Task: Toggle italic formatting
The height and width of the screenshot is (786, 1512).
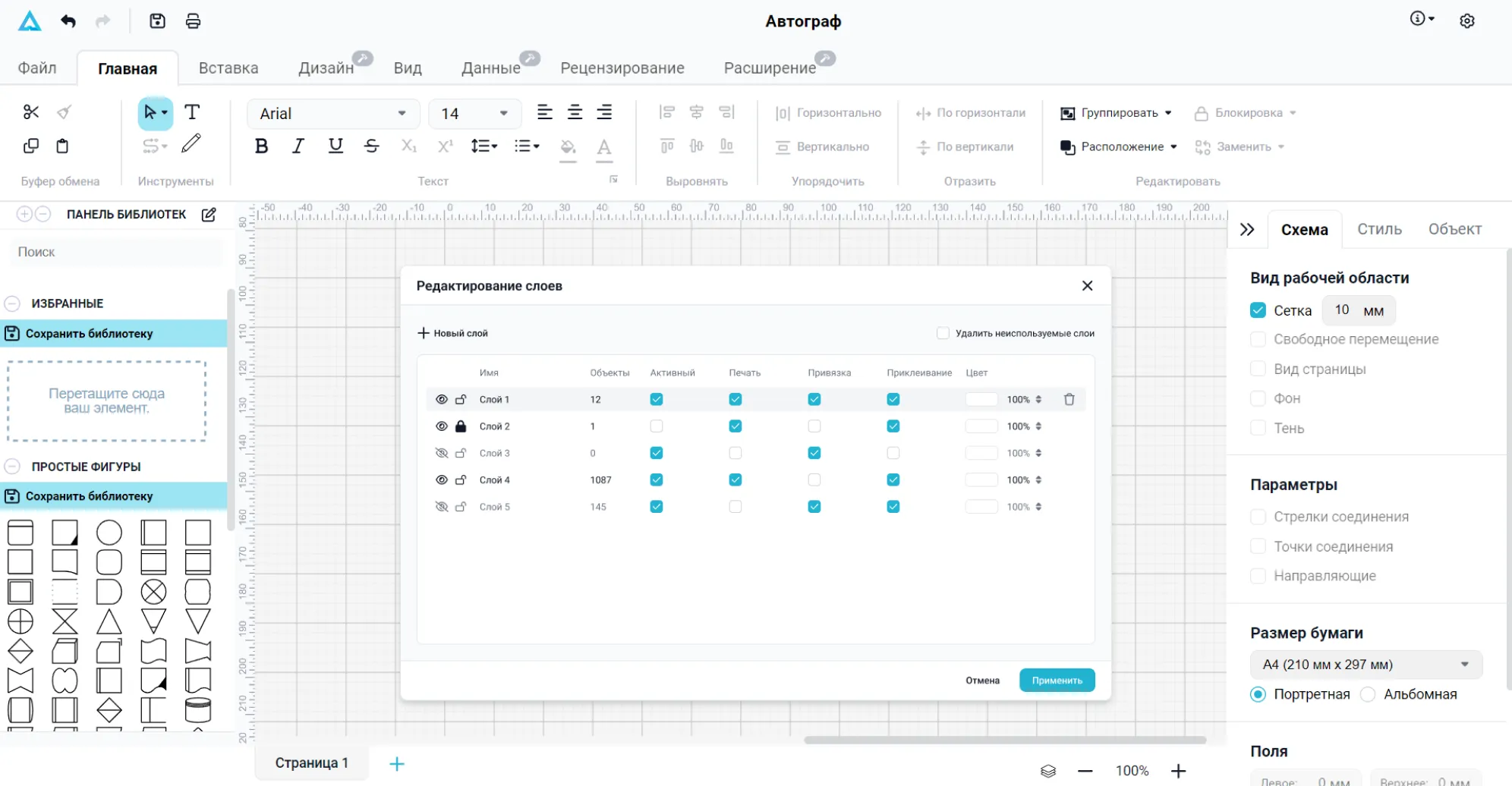Action: pyautogui.click(x=298, y=146)
